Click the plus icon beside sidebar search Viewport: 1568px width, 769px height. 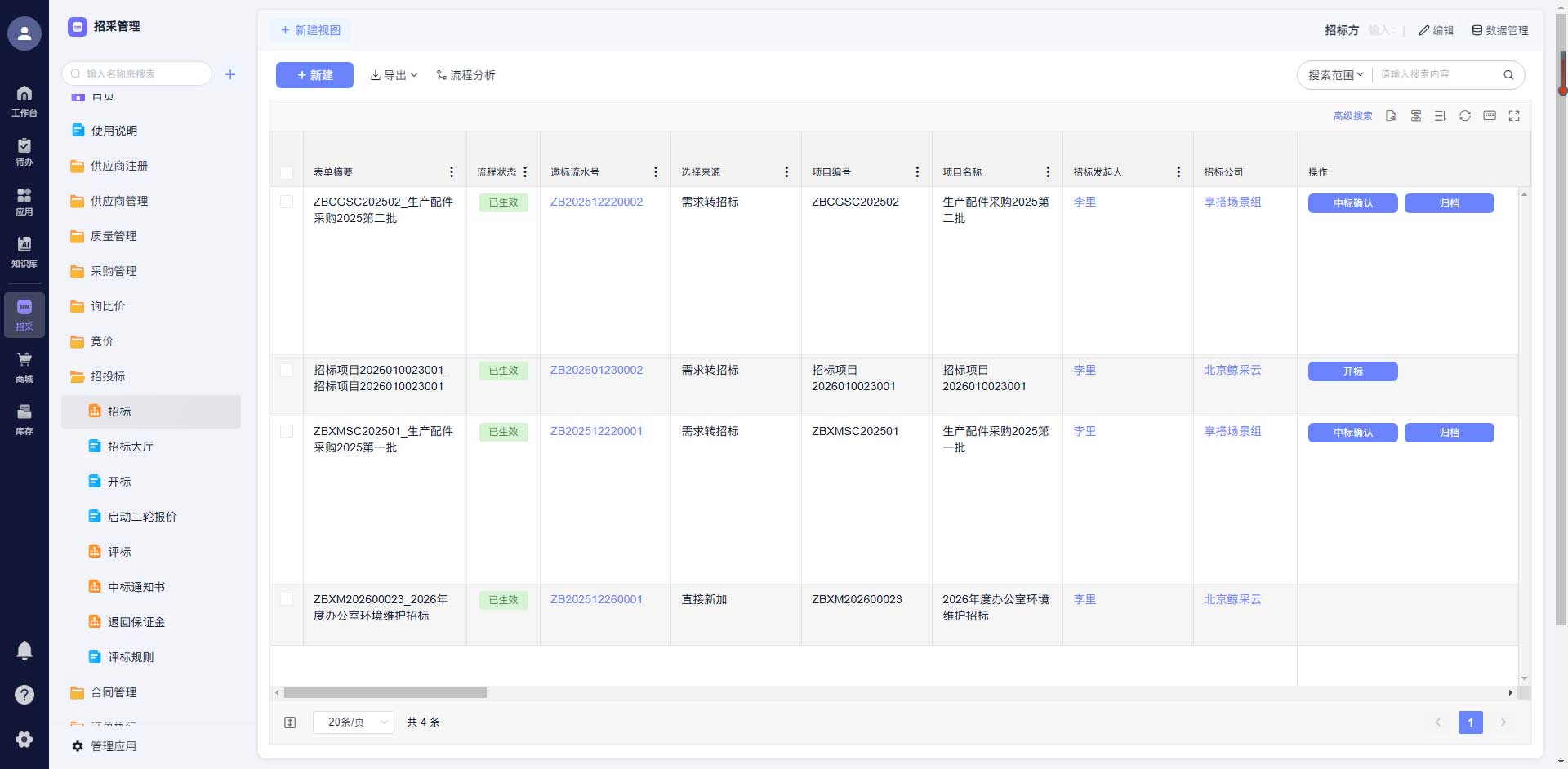point(230,74)
